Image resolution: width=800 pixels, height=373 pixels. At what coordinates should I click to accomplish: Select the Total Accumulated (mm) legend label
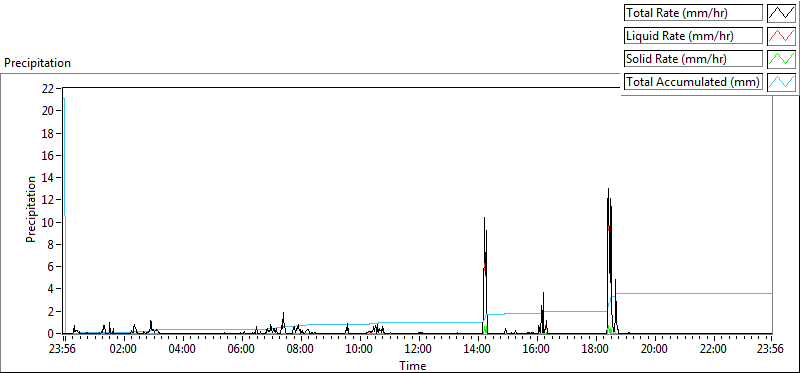coord(693,81)
